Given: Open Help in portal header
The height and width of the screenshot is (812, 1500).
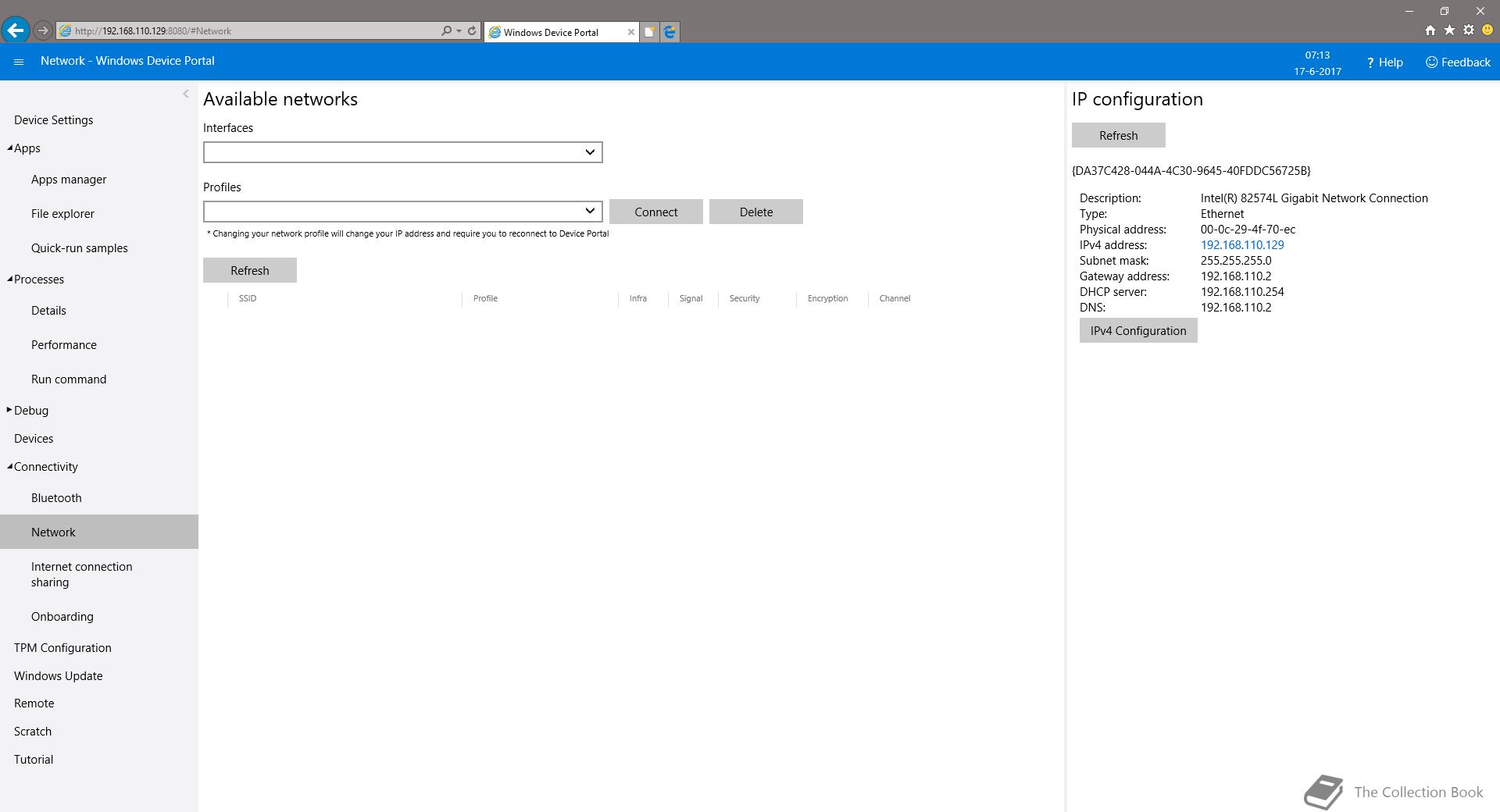Looking at the screenshot, I should [x=1384, y=62].
